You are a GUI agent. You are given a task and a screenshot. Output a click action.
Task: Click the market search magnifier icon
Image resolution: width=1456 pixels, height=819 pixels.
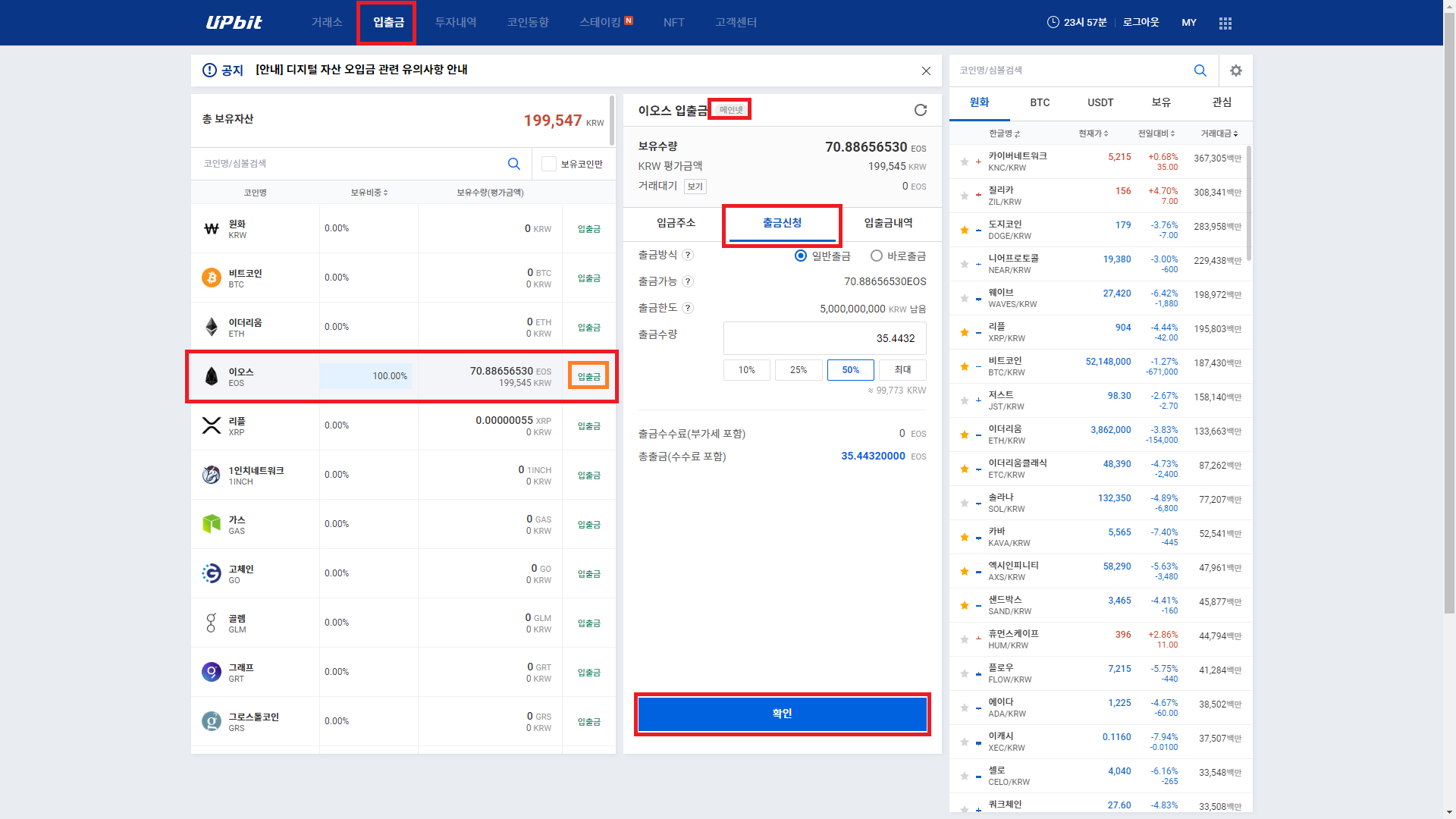tap(1200, 71)
